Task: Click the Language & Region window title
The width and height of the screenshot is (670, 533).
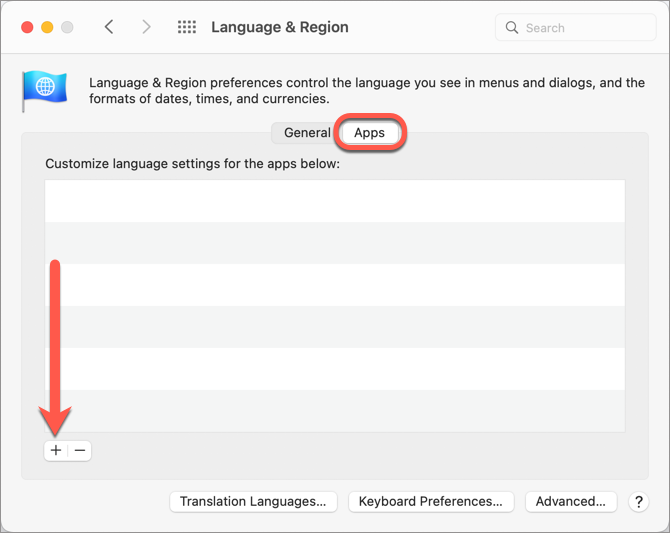Action: coord(280,27)
